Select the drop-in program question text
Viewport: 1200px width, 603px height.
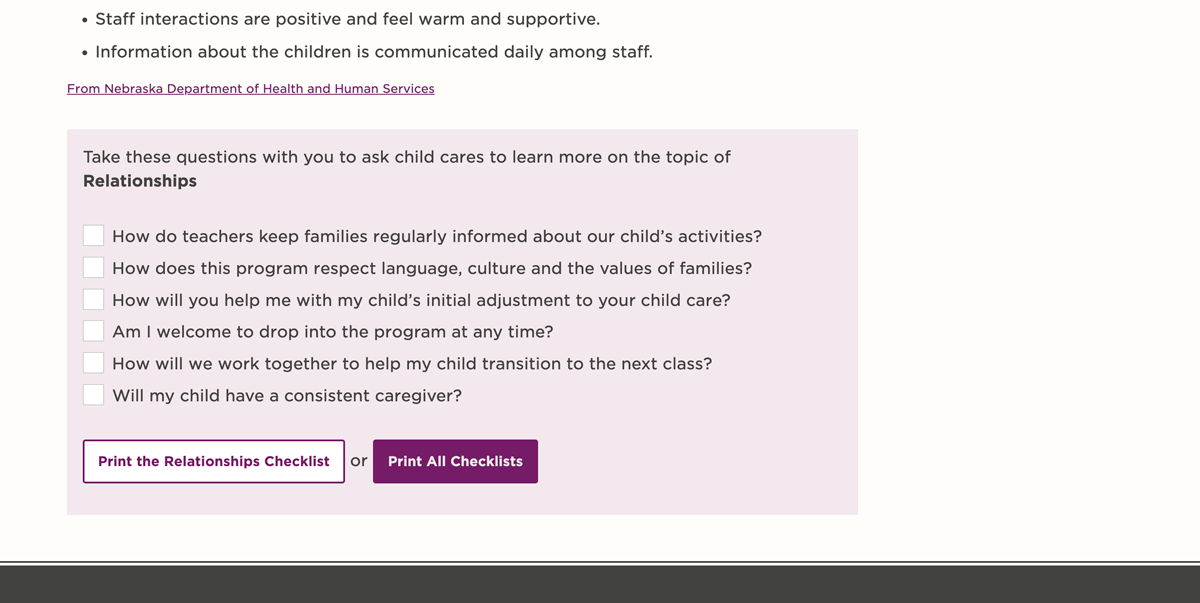[332, 330]
